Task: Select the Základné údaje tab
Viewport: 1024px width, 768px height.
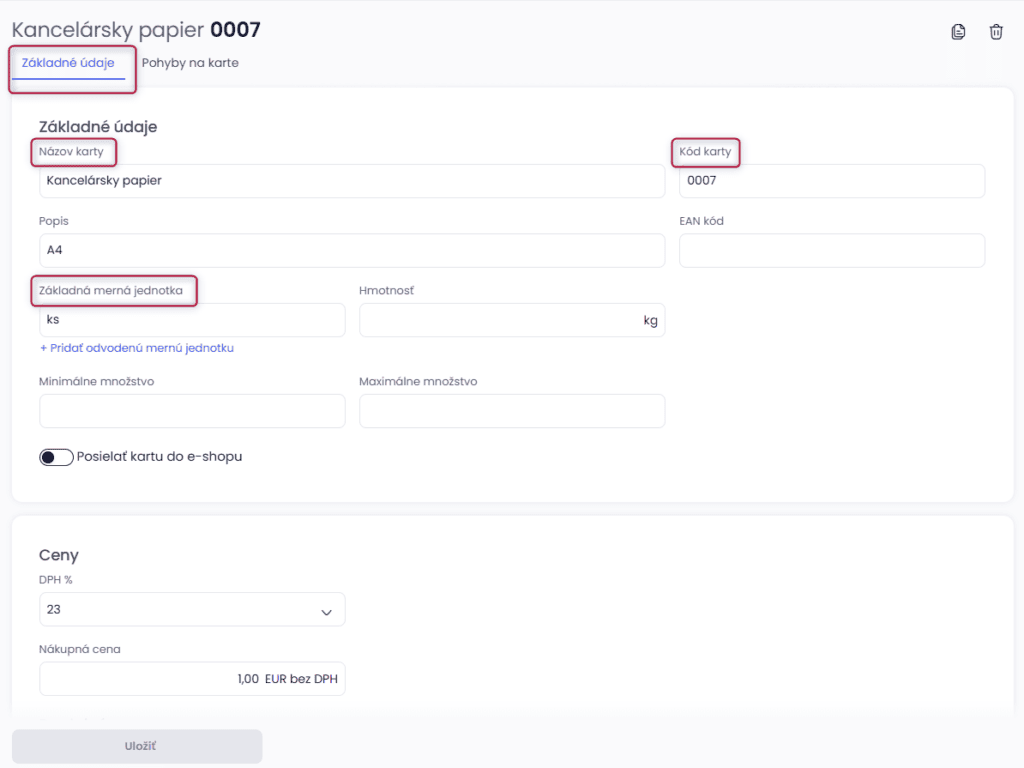Action: tap(68, 63)
